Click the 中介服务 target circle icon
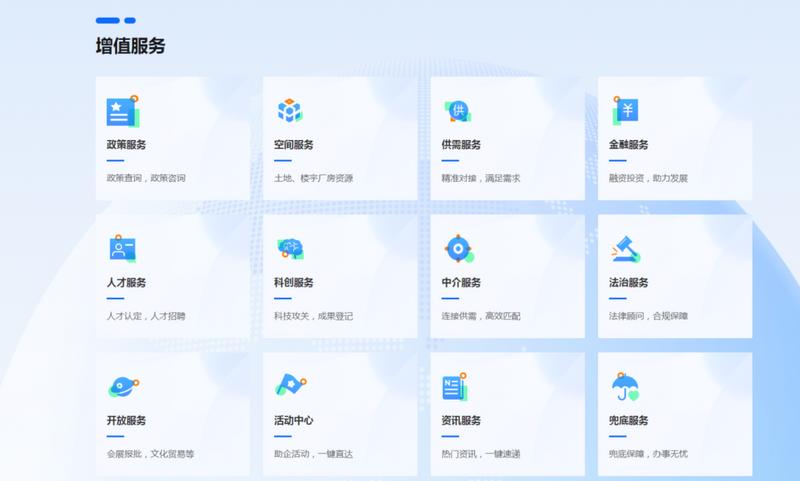The image size is (800, 481). (459, 249)
